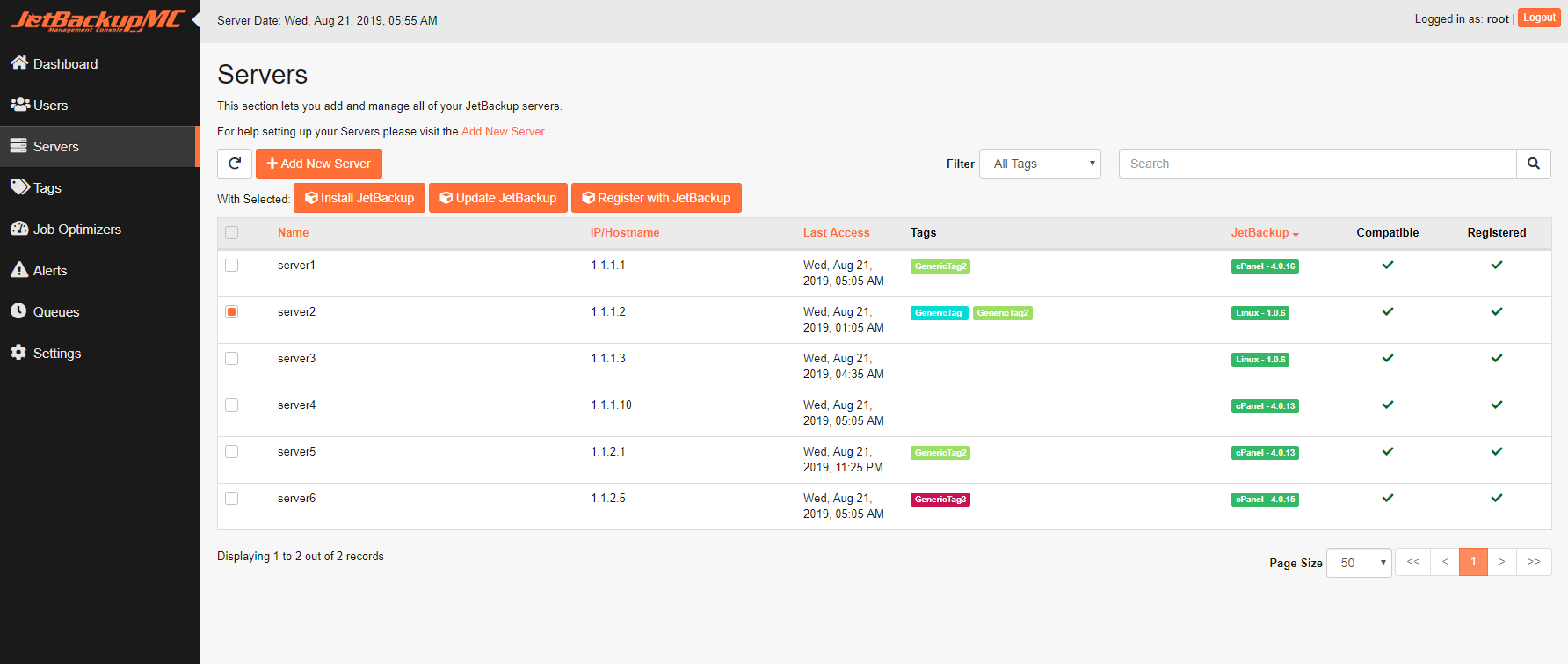Go to Tags section in sidebar

pyautogui.click(x=99, y=187)
